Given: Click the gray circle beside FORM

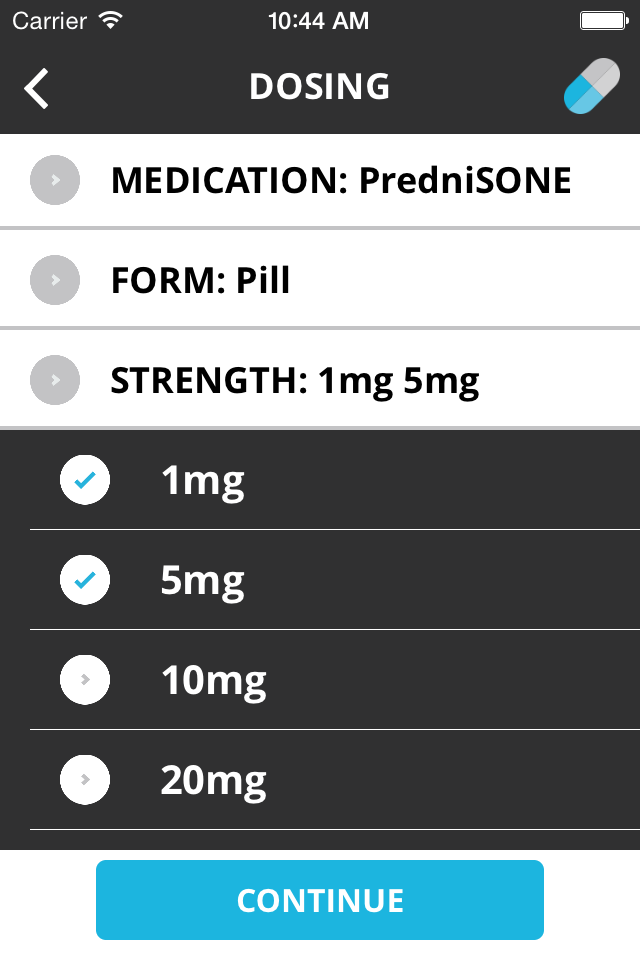Looking at the screenshot, I should point(55,280).
